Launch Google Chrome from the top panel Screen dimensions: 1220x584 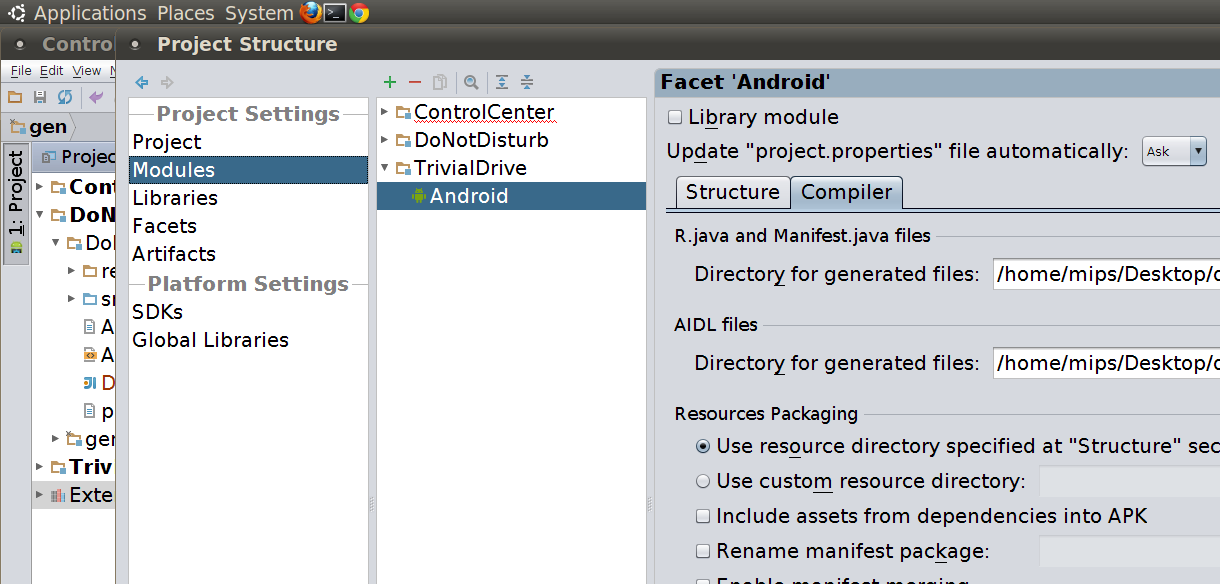[359, 13]
